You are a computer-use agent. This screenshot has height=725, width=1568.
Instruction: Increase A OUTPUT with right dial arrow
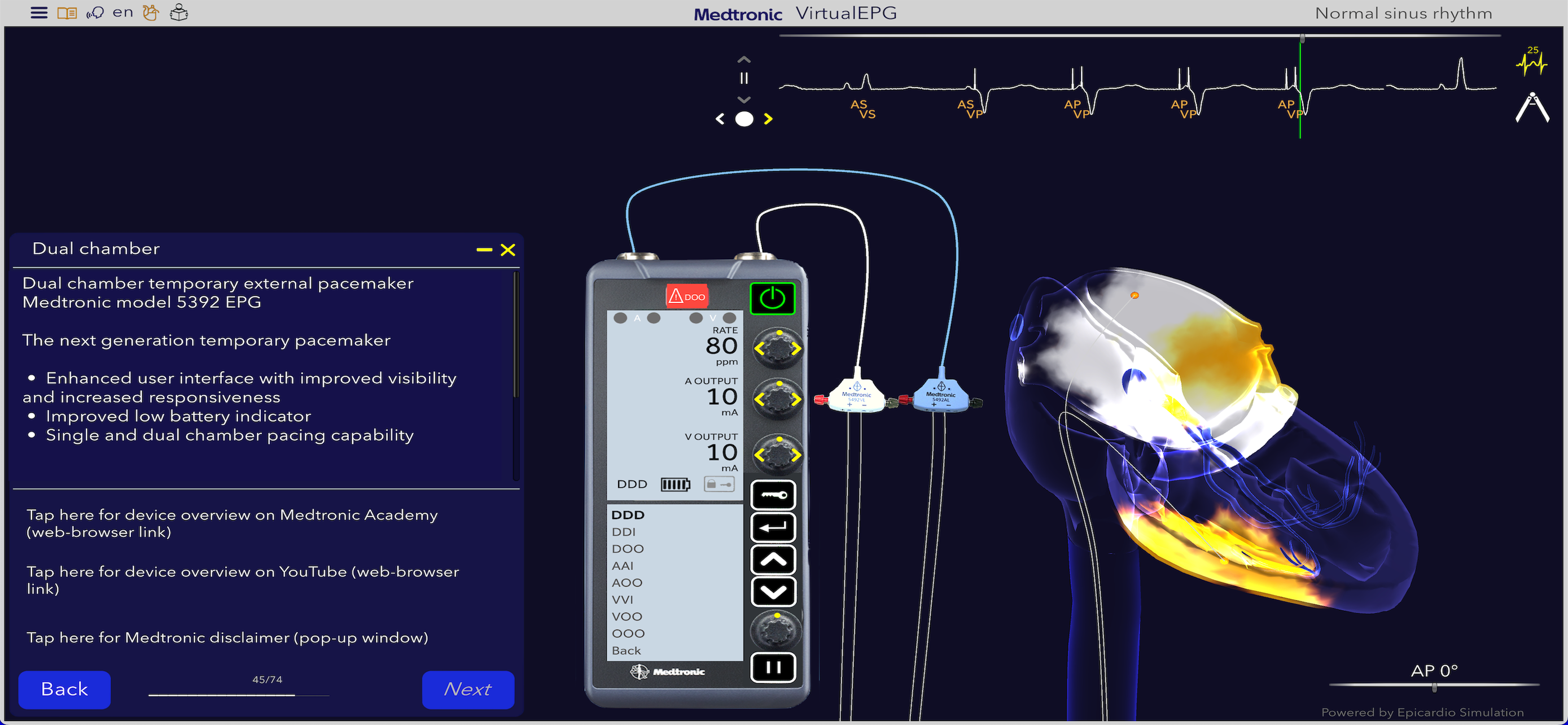796,400
